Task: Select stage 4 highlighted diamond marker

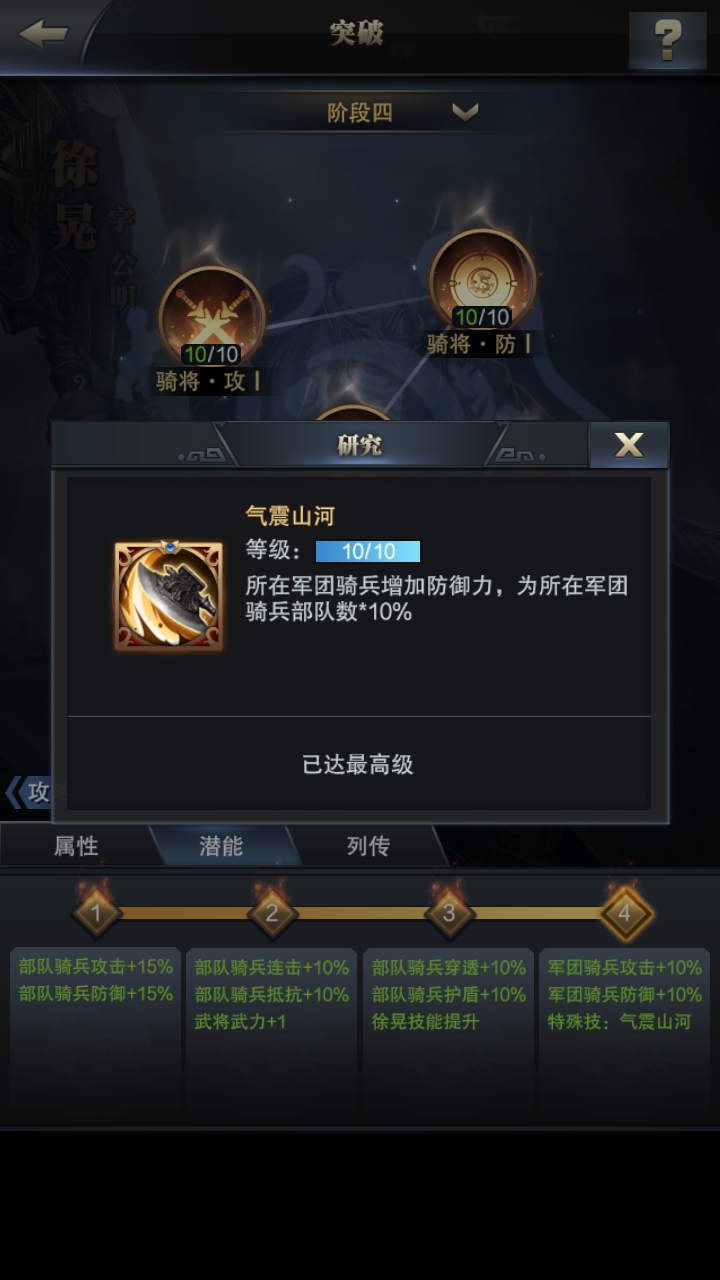Action: pyautogui.click(x=625, y=912)
